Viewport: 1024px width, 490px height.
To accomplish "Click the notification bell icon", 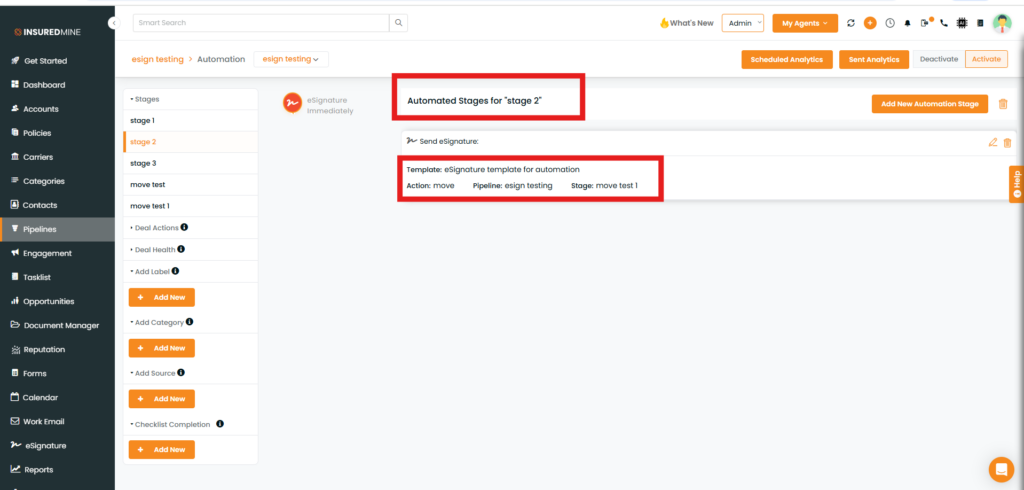I will click(x=908, y=23).
